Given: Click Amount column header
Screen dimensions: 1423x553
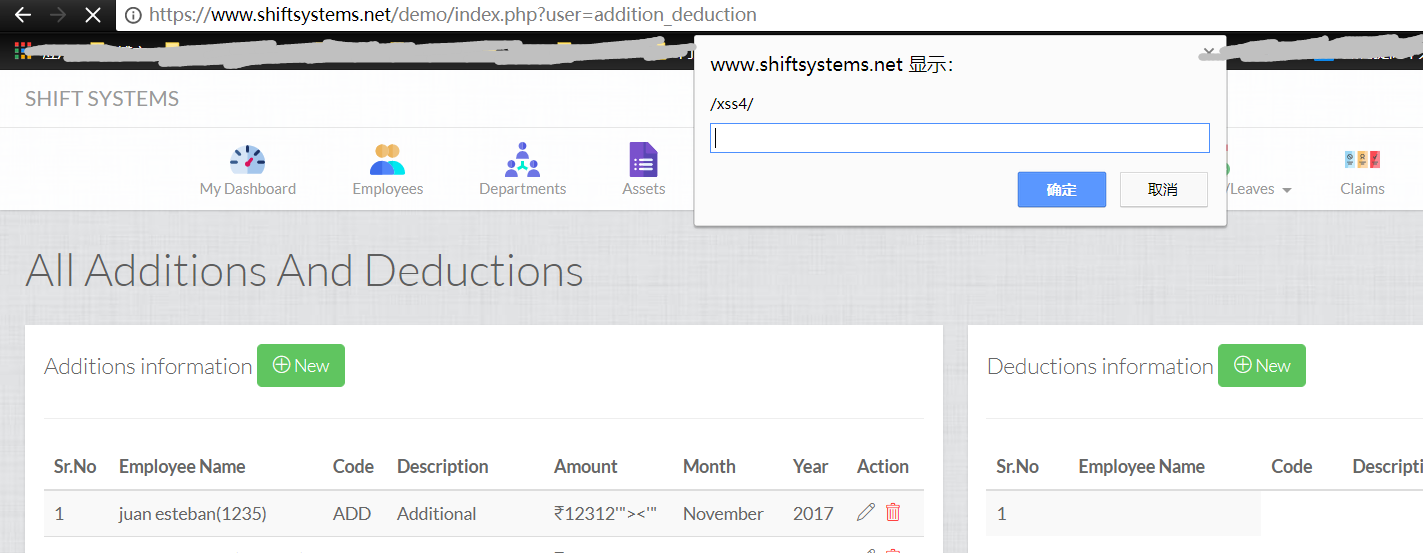Looking at the screenshot, I should tap(586, 467).
